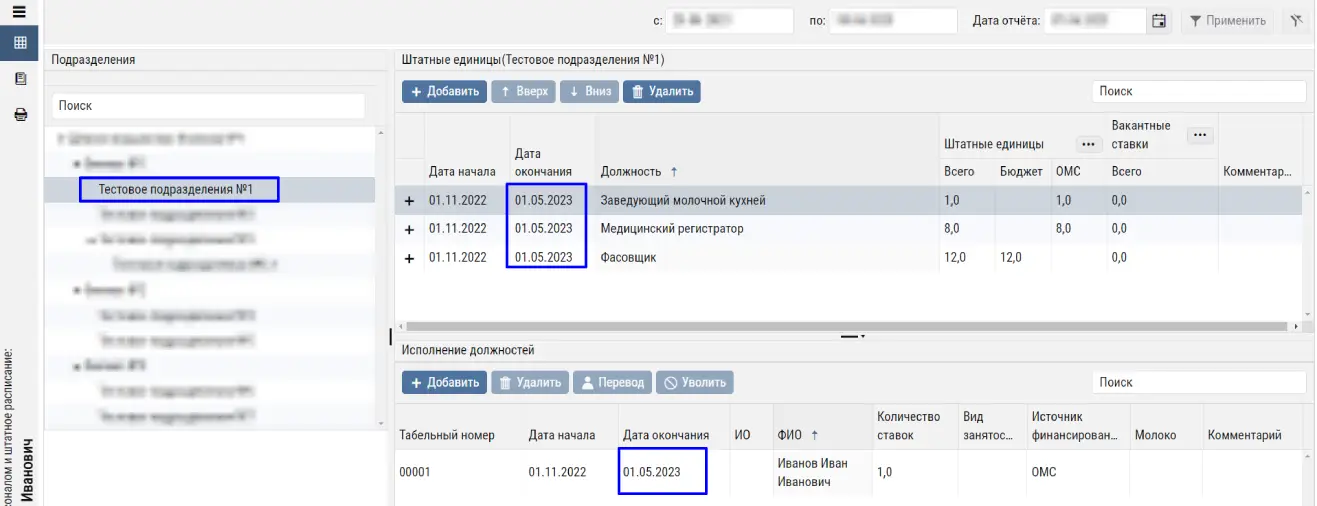The height and width of the screenshot is (506, 1317).
Task: Select the table grid sidebar icon
Action: coord(19,43)
